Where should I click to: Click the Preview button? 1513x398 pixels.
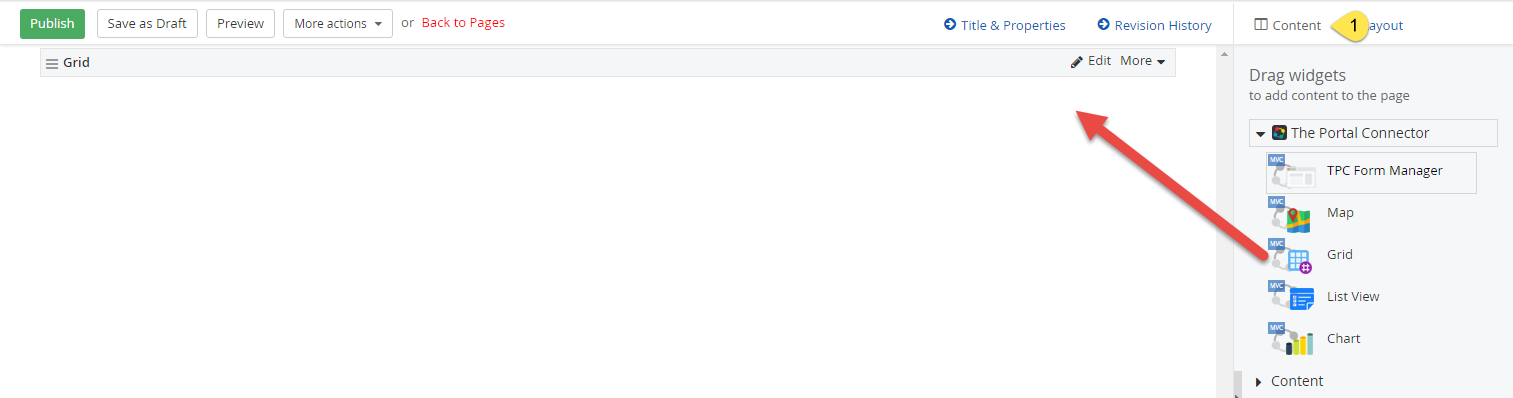pyautogui.click(x=240, y=24)
